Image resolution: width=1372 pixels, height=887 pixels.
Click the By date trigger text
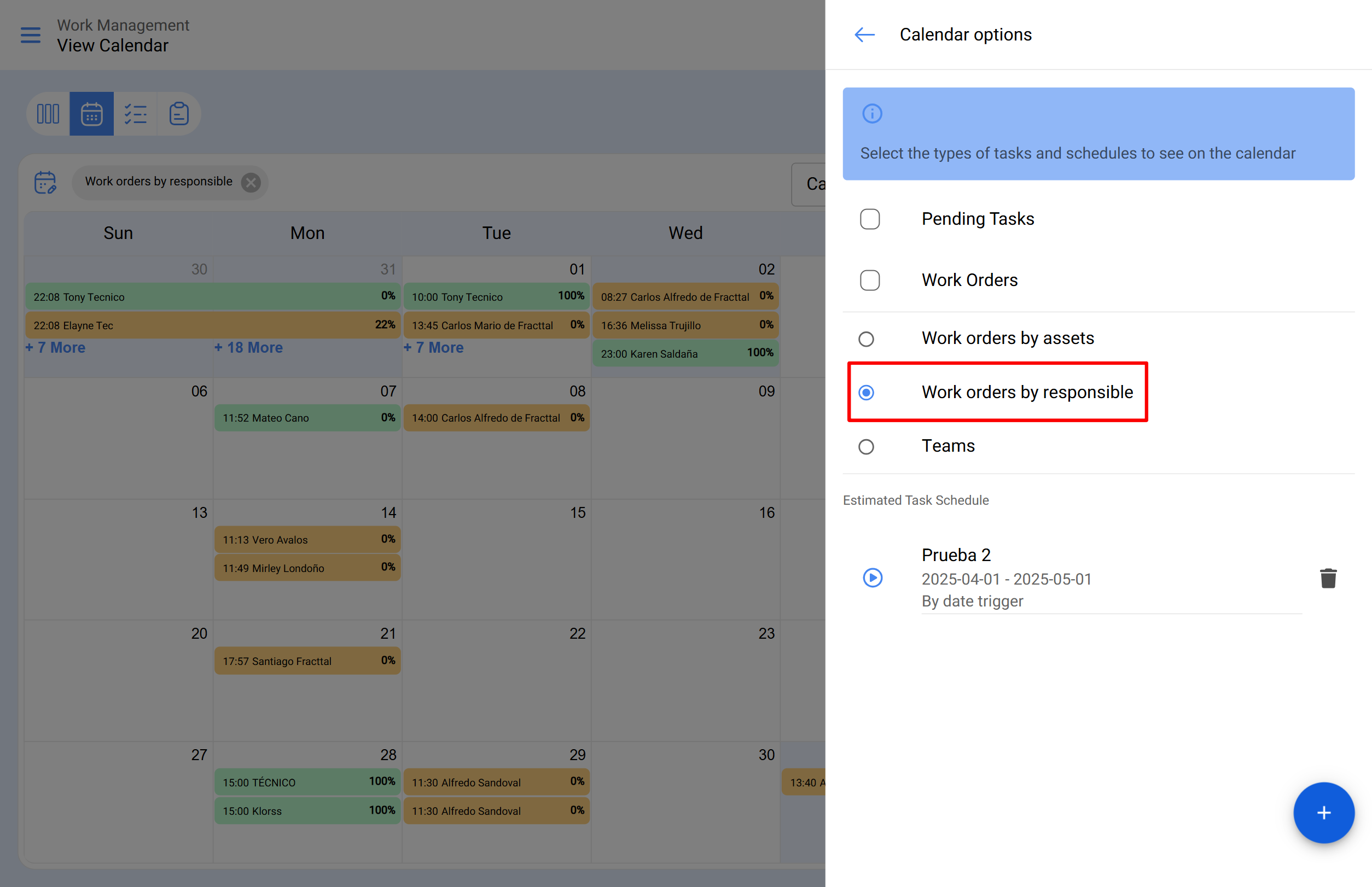point(972,602)
